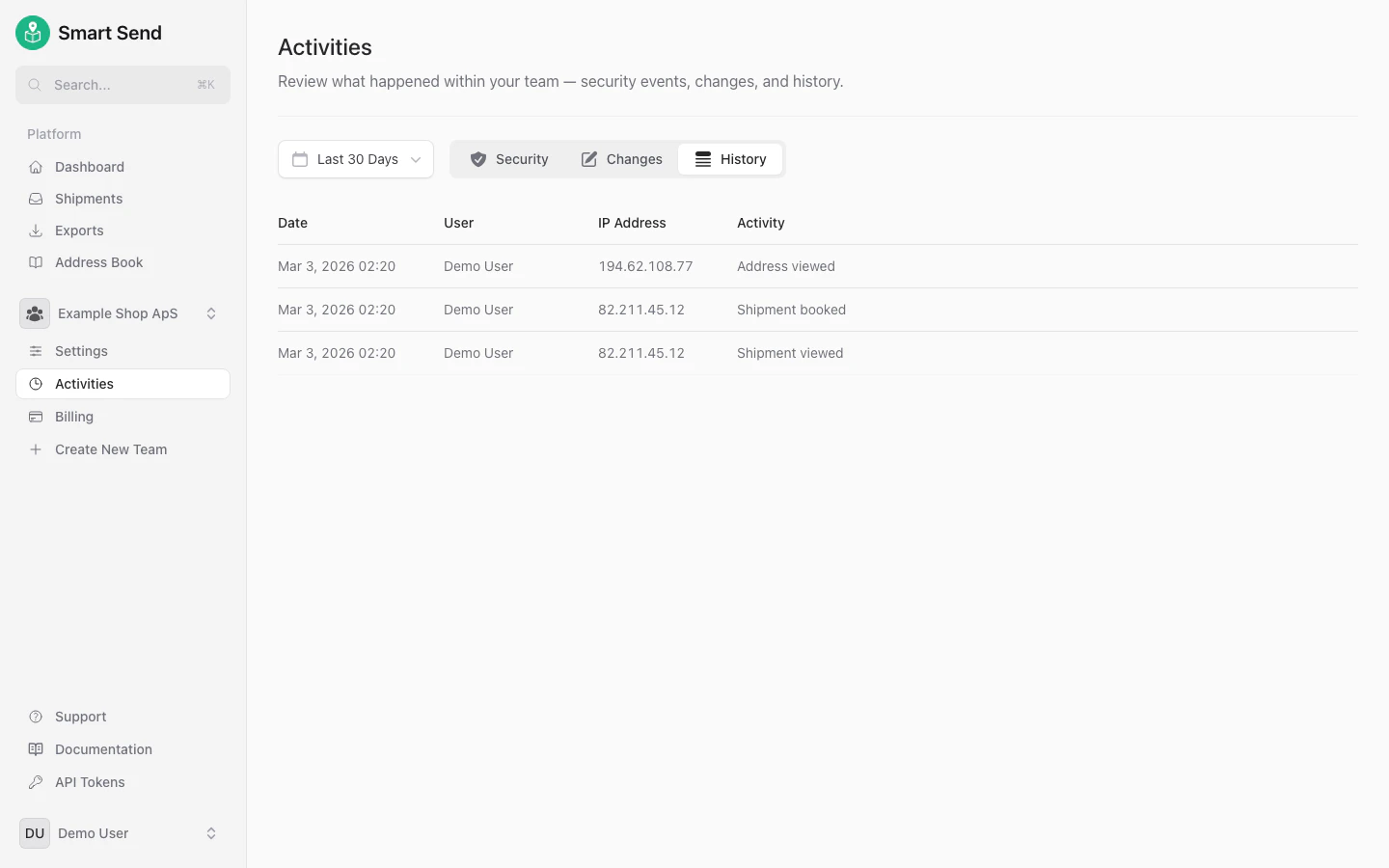Open the Dashboard from the sidebar
Screen dimensions: 1389x868
coord(89,166)
